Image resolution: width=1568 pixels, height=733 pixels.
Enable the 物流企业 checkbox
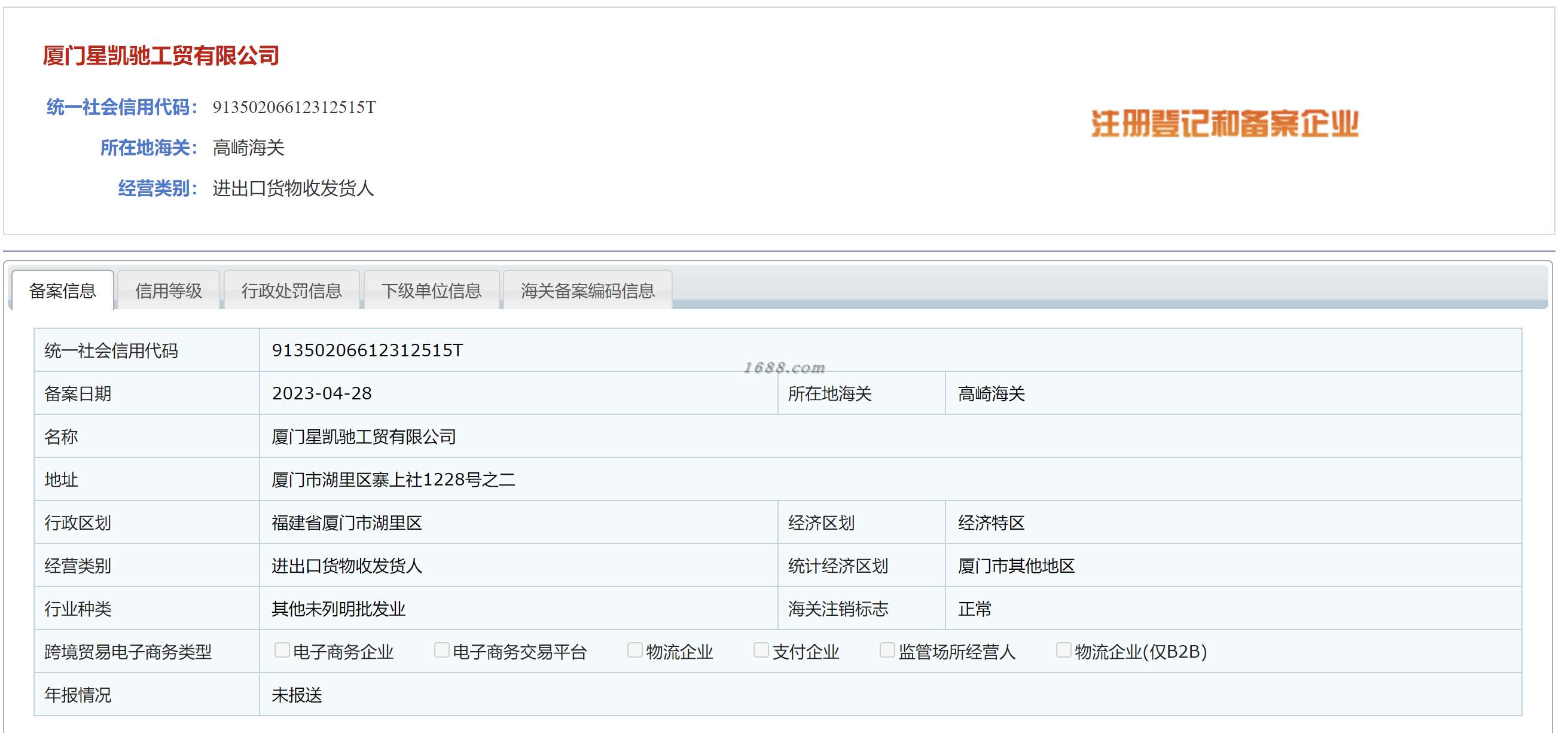[635, 650]
